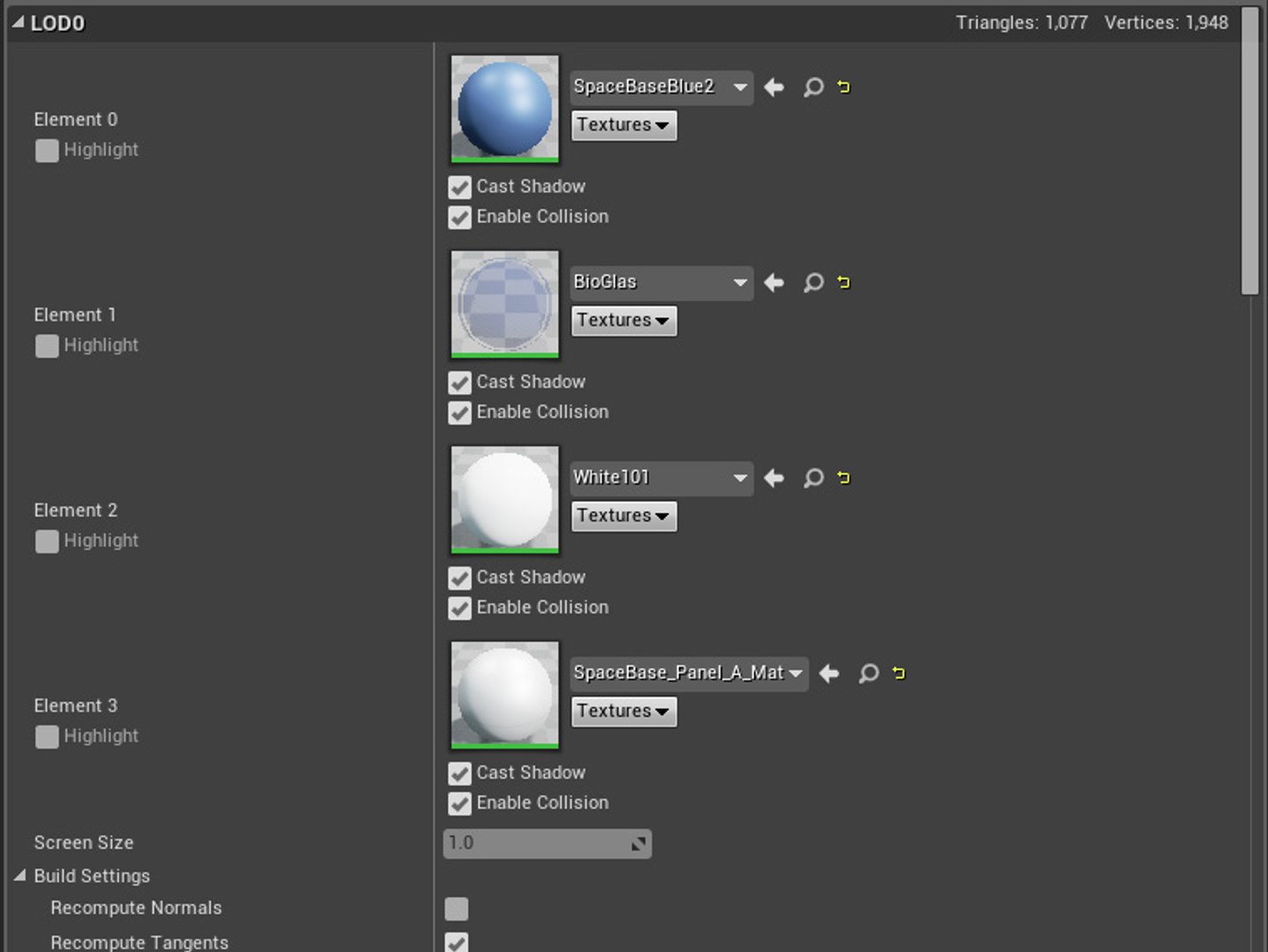Browse to SpaceBase_Panel_A_Mat with magnifier icon
The width and height of the screenshot is (1268, 952).
(869, 674)
